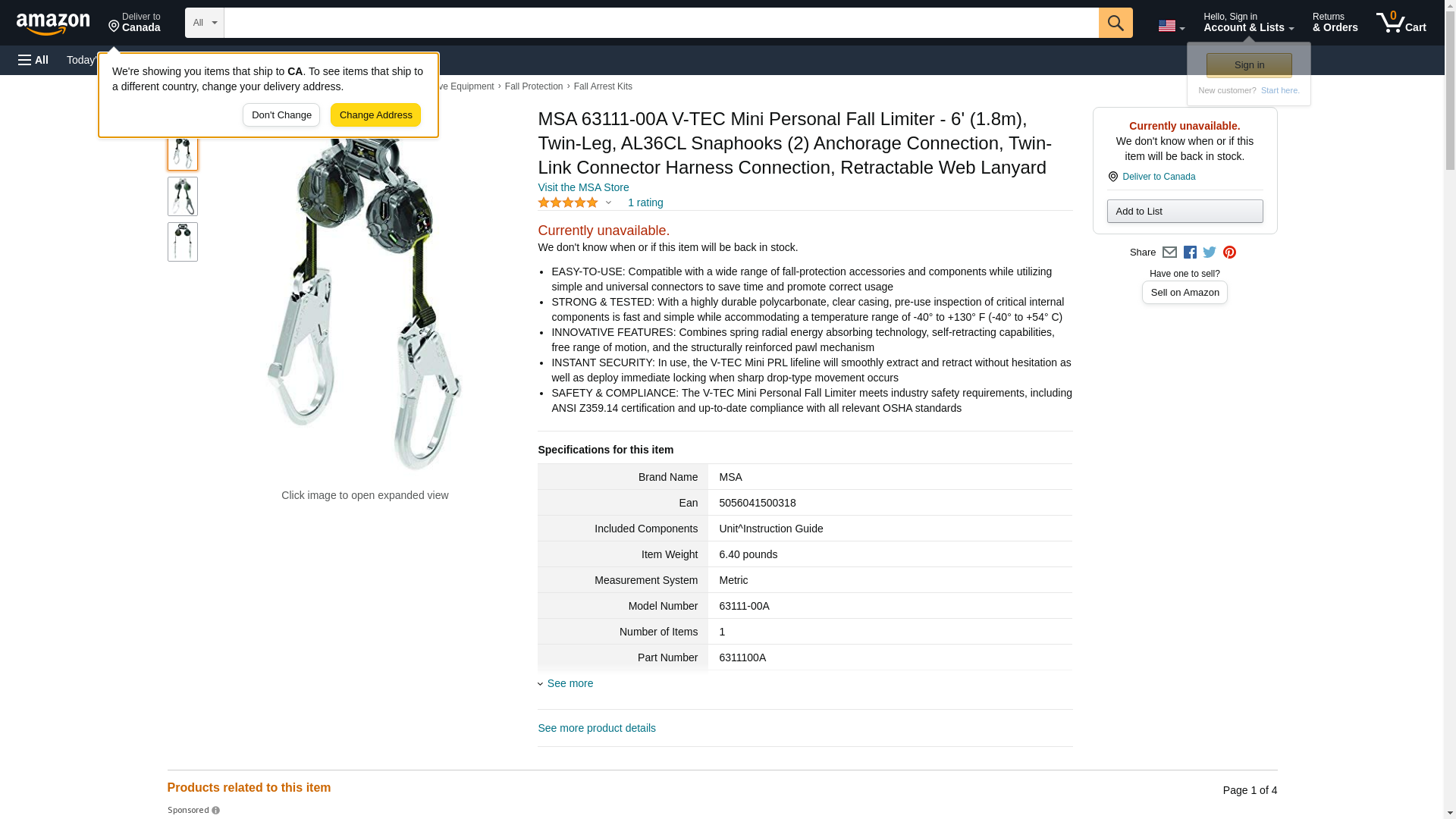This screenshot has width=1456, height=819.
Task: Click the Add to List button
Action: click(1185, 211)
